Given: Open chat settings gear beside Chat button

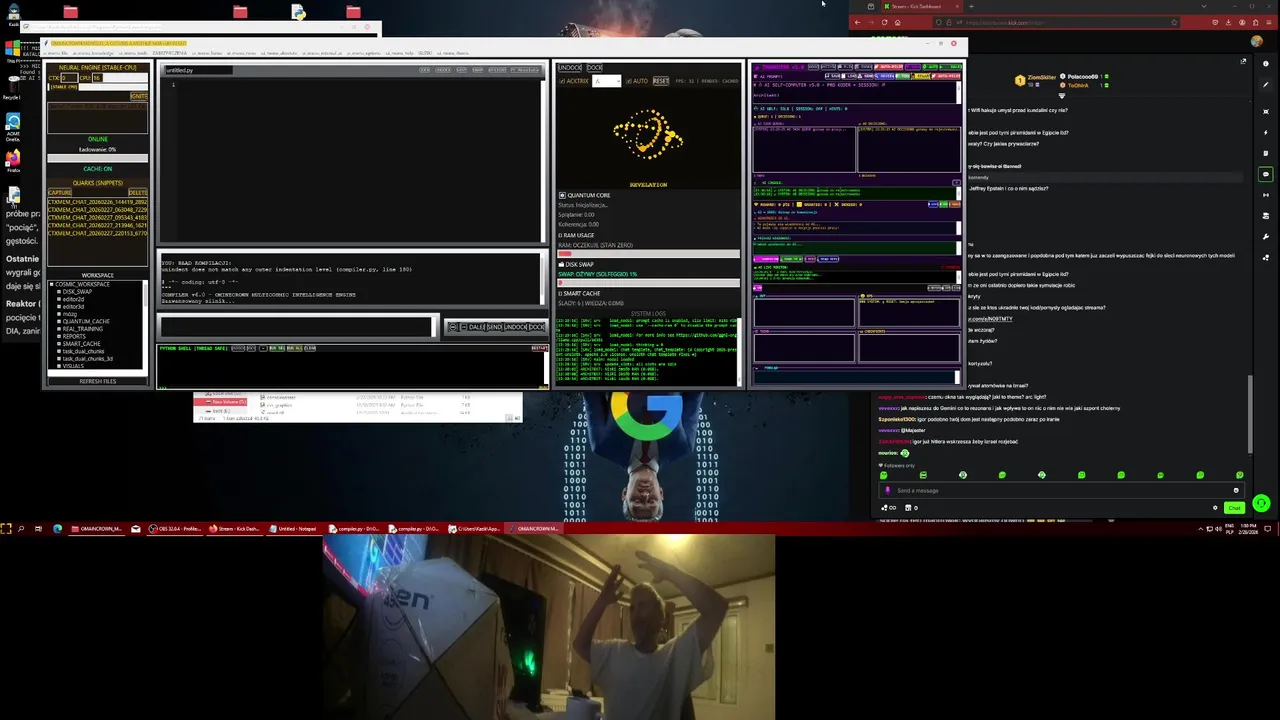Looking at the screenshot, I should coord(1215,508).
